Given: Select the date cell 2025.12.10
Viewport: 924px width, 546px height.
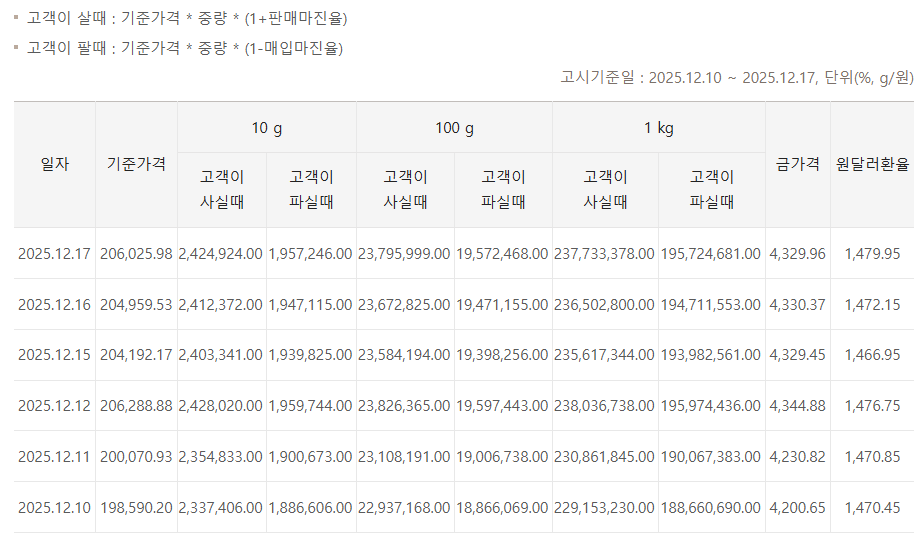Looking at the screenshot, I should point(54,508).
